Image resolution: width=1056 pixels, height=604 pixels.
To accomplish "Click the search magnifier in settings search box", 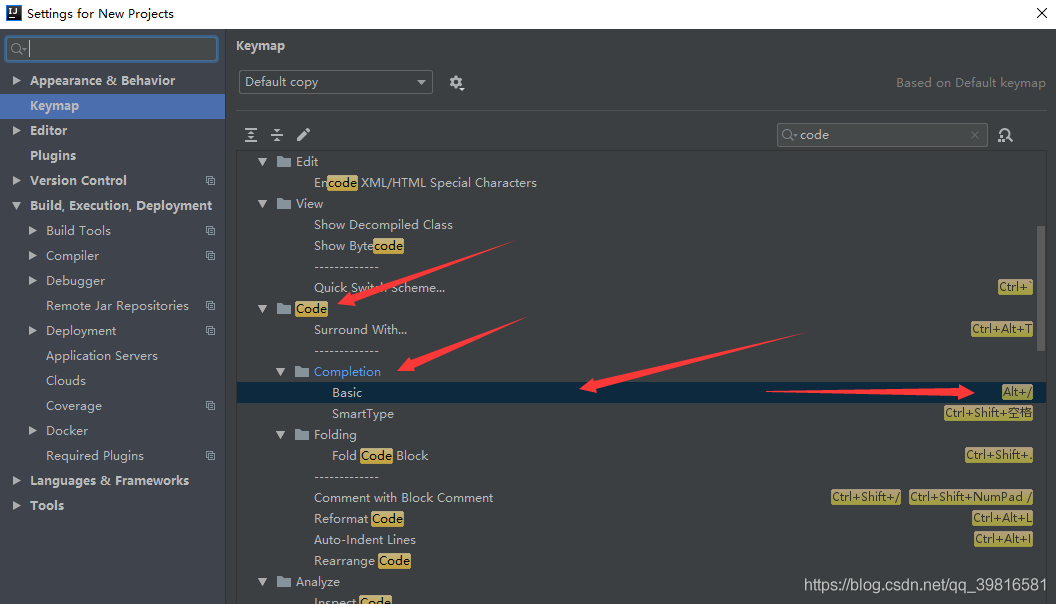I will pyautogui.click(x=18, y=49).
